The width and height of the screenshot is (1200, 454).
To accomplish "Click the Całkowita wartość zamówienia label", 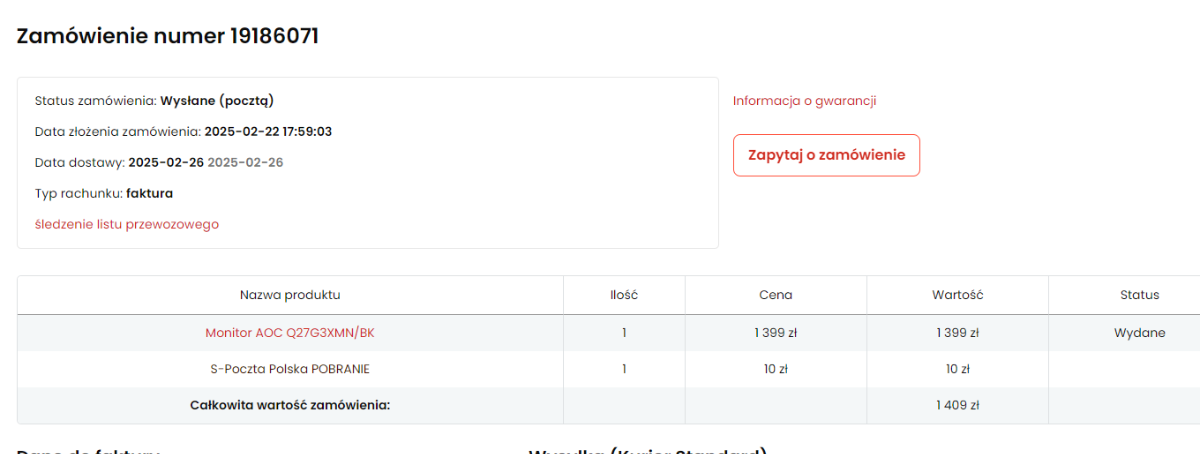I will point(289,405).
